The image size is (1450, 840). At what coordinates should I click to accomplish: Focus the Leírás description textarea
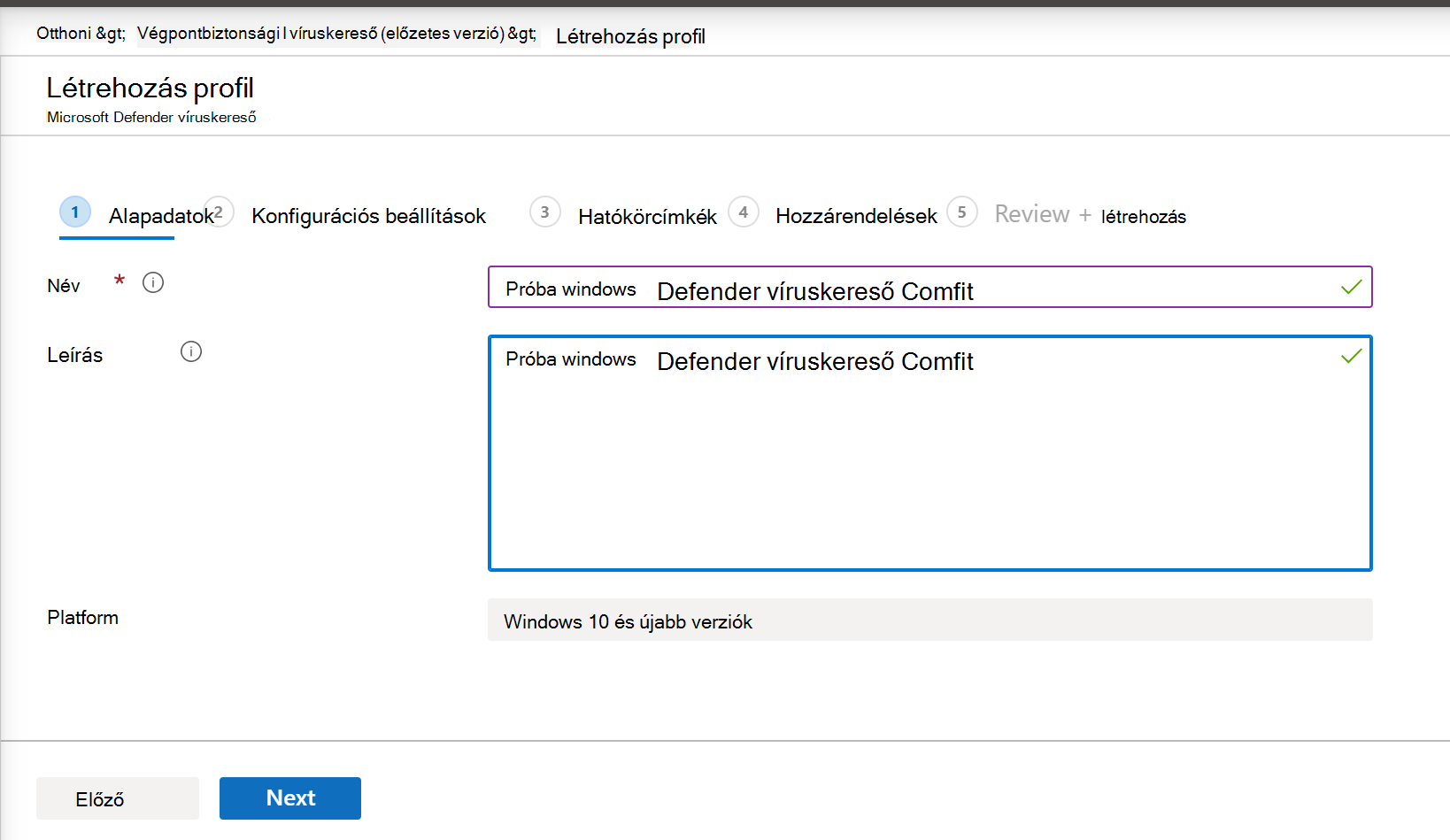coord(929,453)
